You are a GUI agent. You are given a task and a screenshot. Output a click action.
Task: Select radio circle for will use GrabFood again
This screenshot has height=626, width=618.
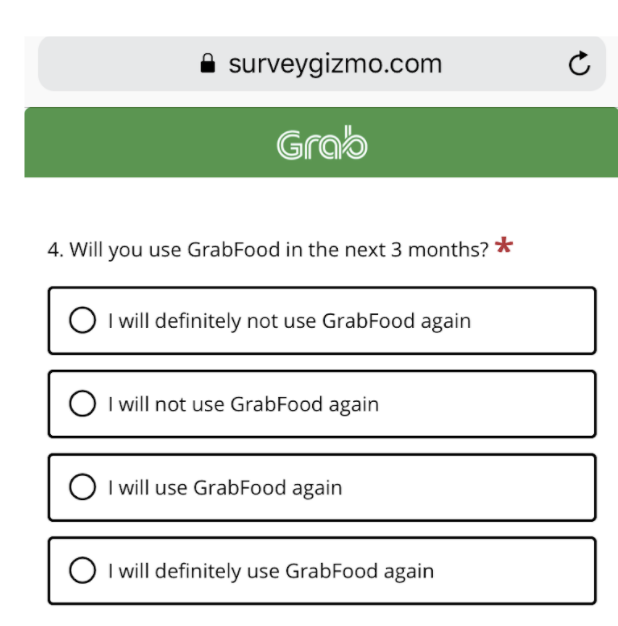click(82, 487)
